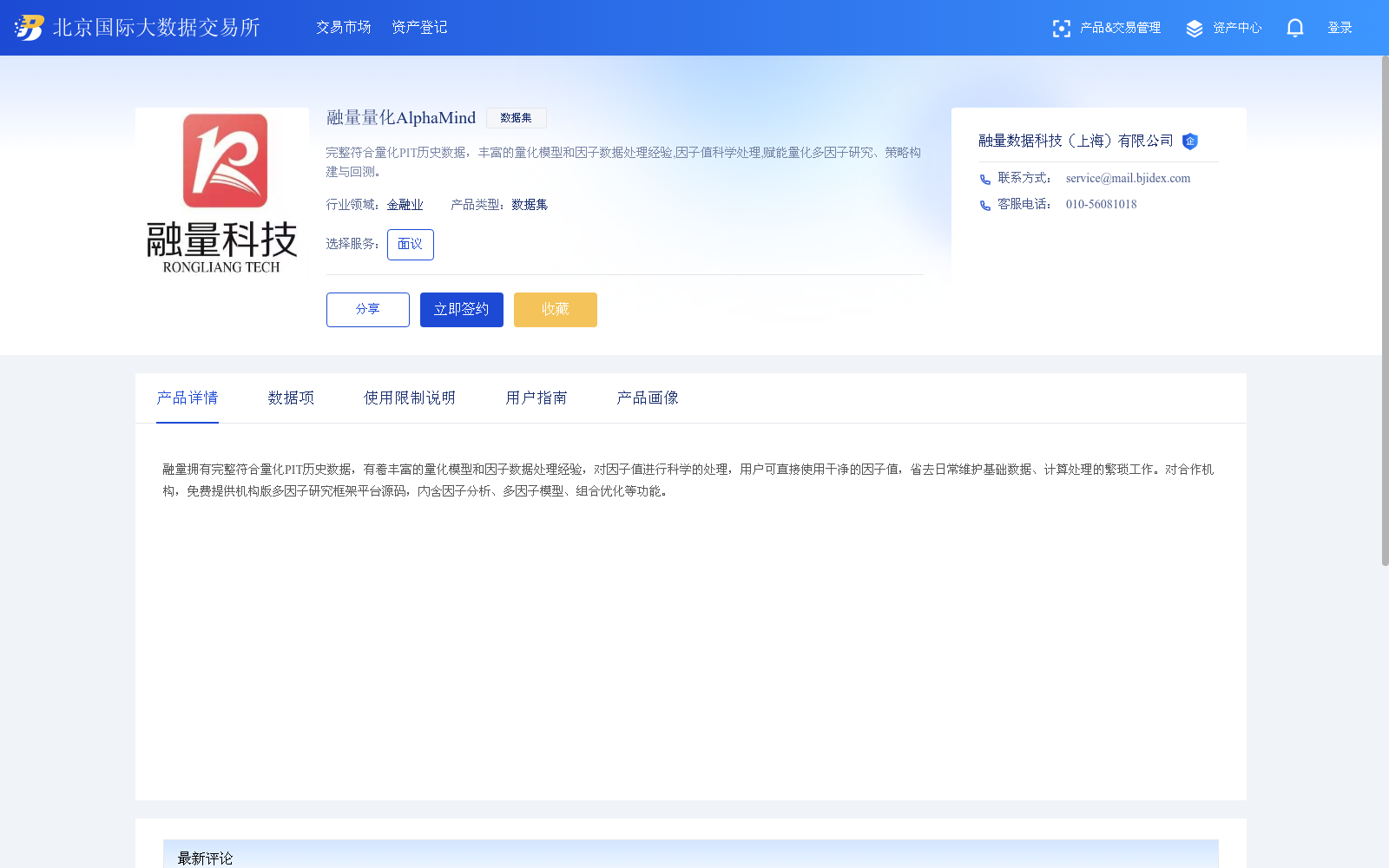
Task: Go to 资产中心 text link
Action: pyautogui.click(x=1237, y=28)
